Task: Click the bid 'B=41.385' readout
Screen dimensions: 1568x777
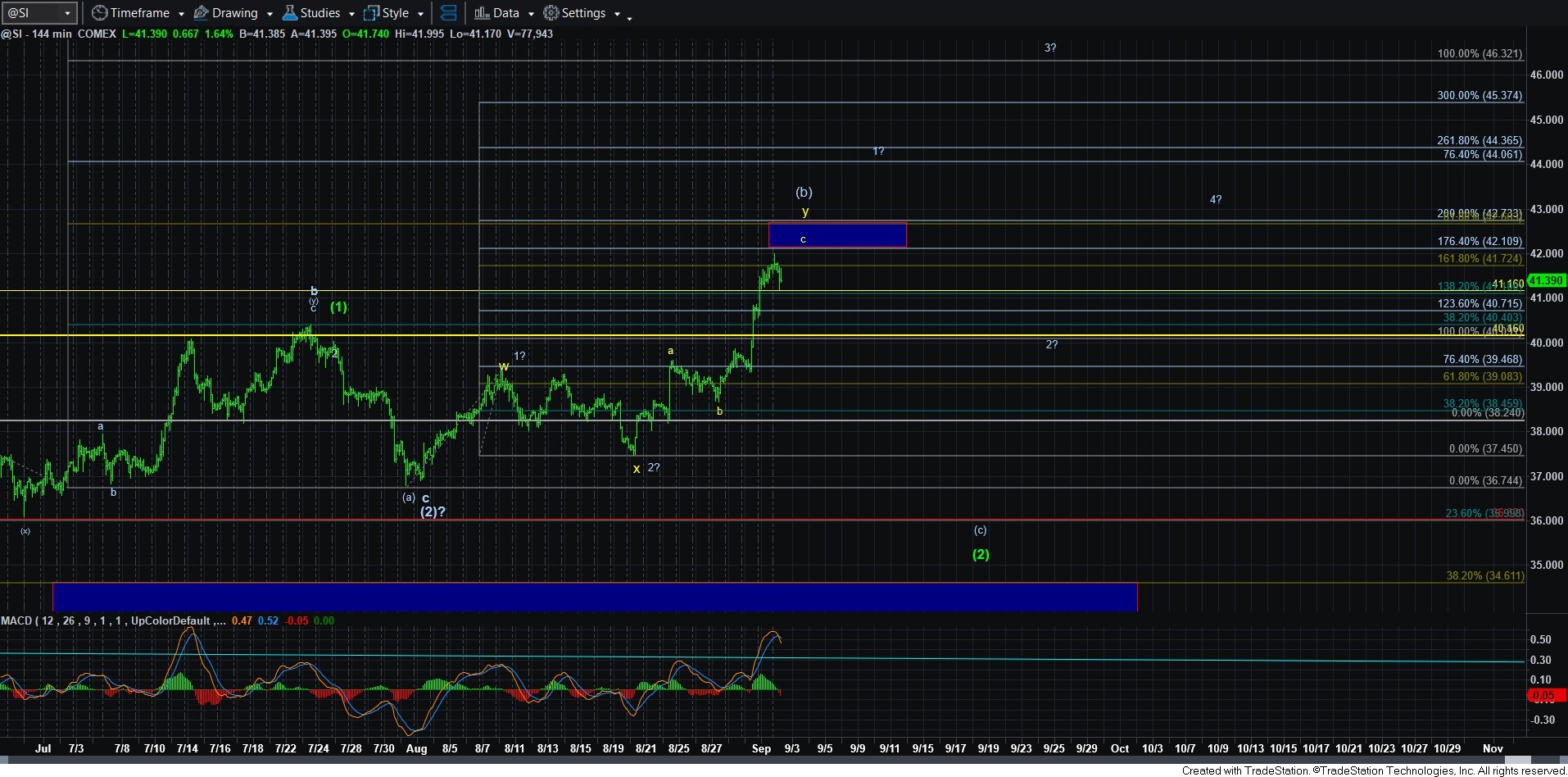Action: tap(261, 34)
